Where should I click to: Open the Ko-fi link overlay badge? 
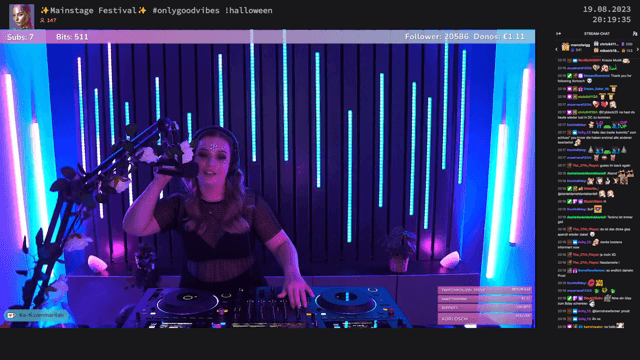[x=36, y=316]
